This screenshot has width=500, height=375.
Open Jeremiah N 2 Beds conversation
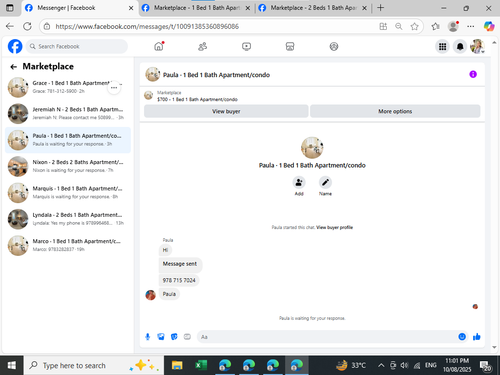coord(68,114)
